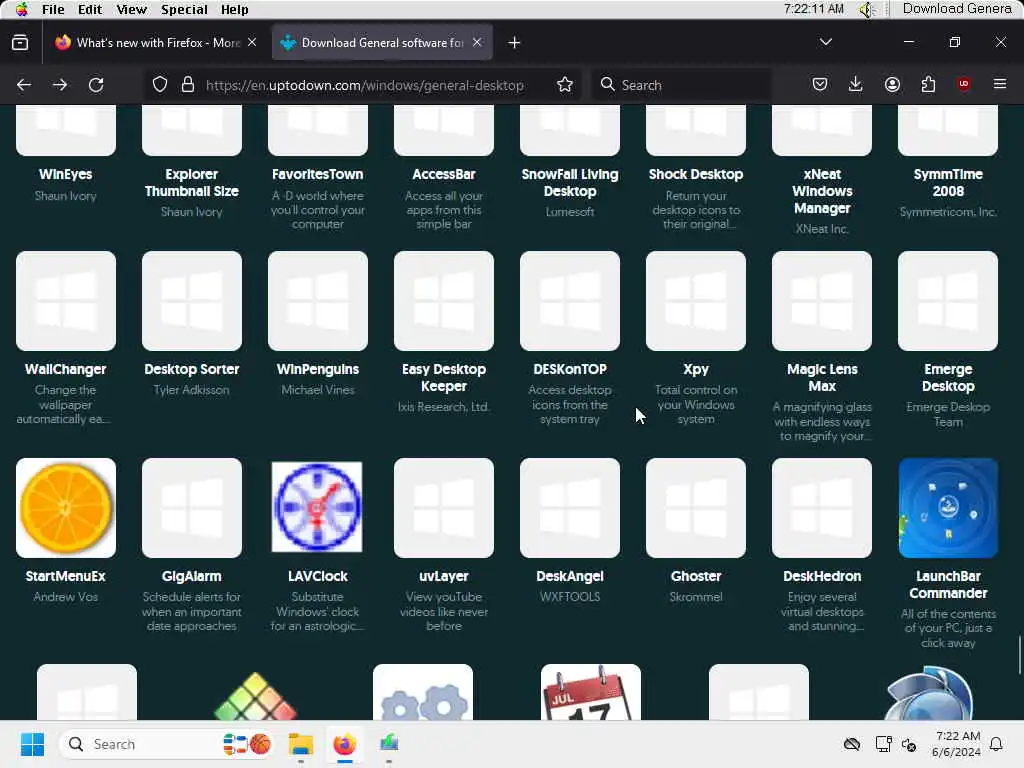This screenshot has height=768, width=1024.
Task: Open the Xpy app link
Action: coord(696,369)
